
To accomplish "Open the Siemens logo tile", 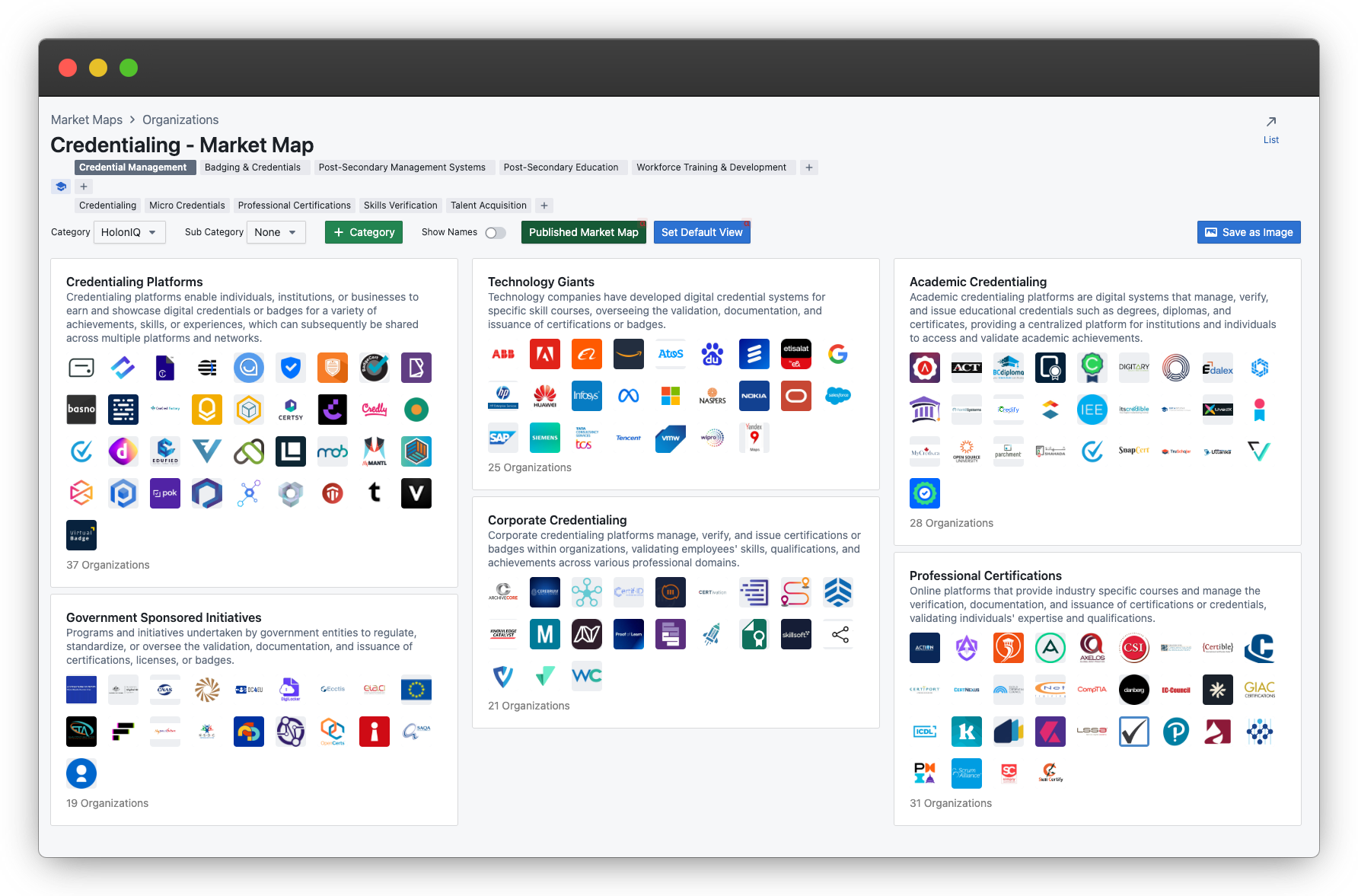I will pos(545,438).
